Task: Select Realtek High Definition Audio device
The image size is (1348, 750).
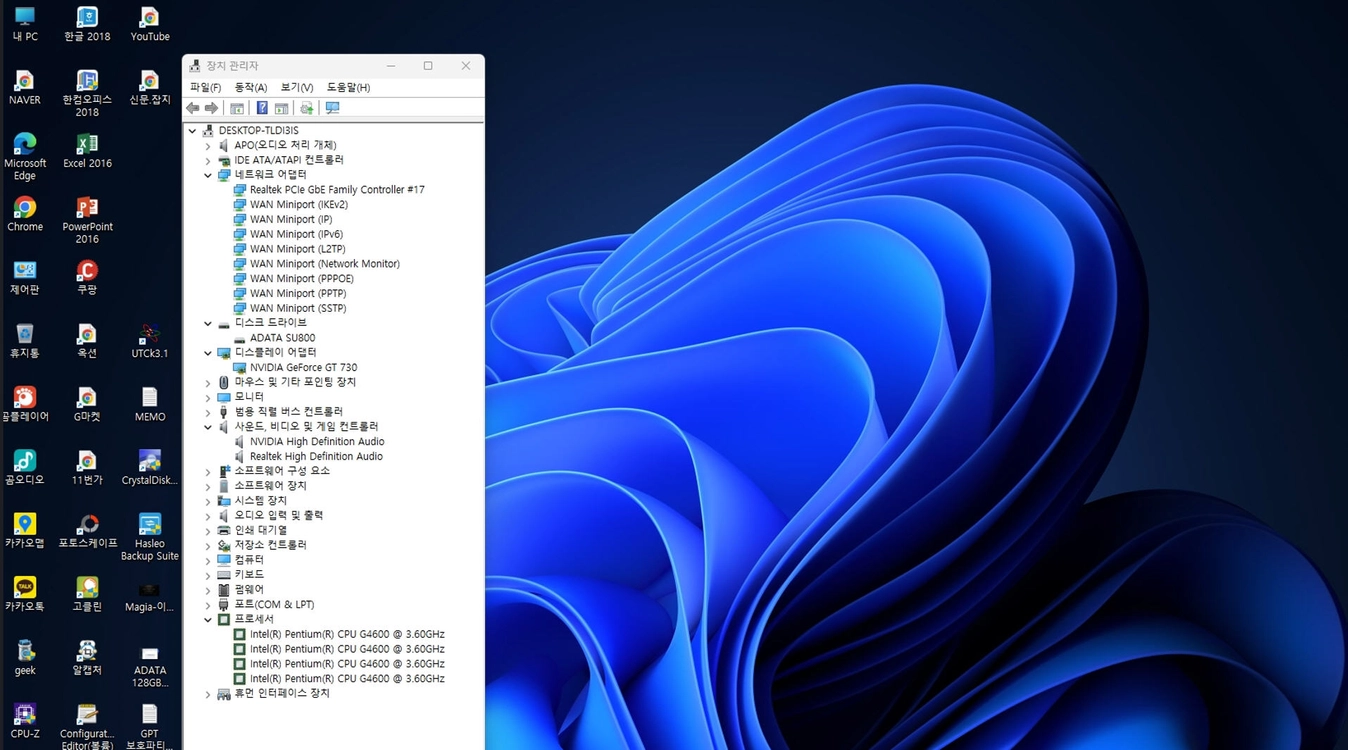Action: [316, 456]
